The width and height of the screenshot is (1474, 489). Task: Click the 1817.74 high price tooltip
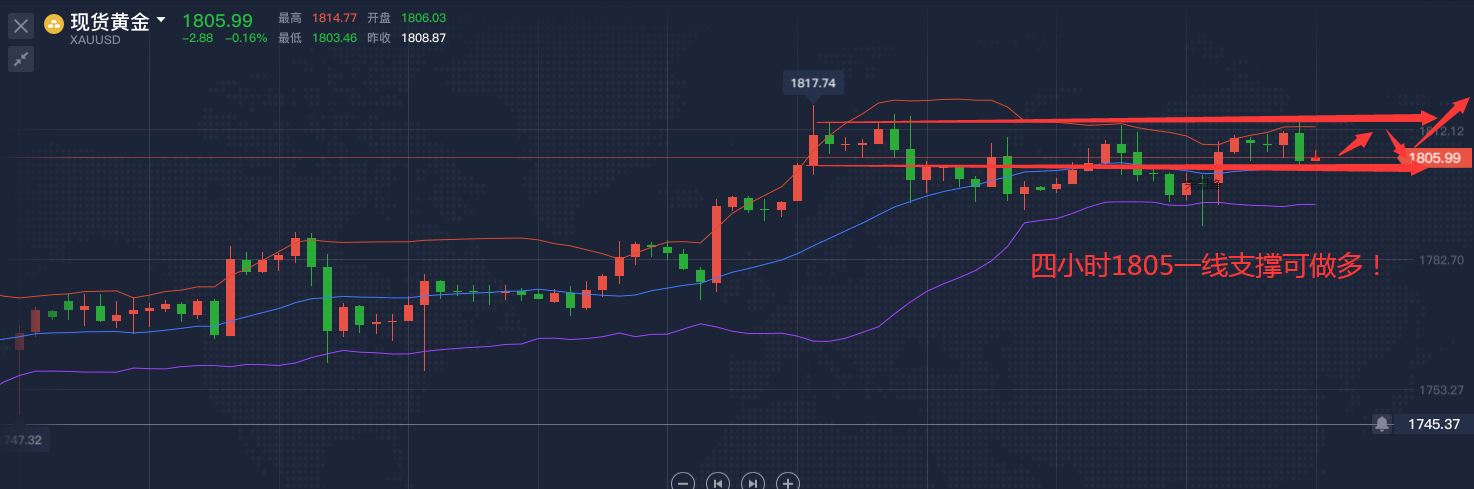[x=812, y=84]
